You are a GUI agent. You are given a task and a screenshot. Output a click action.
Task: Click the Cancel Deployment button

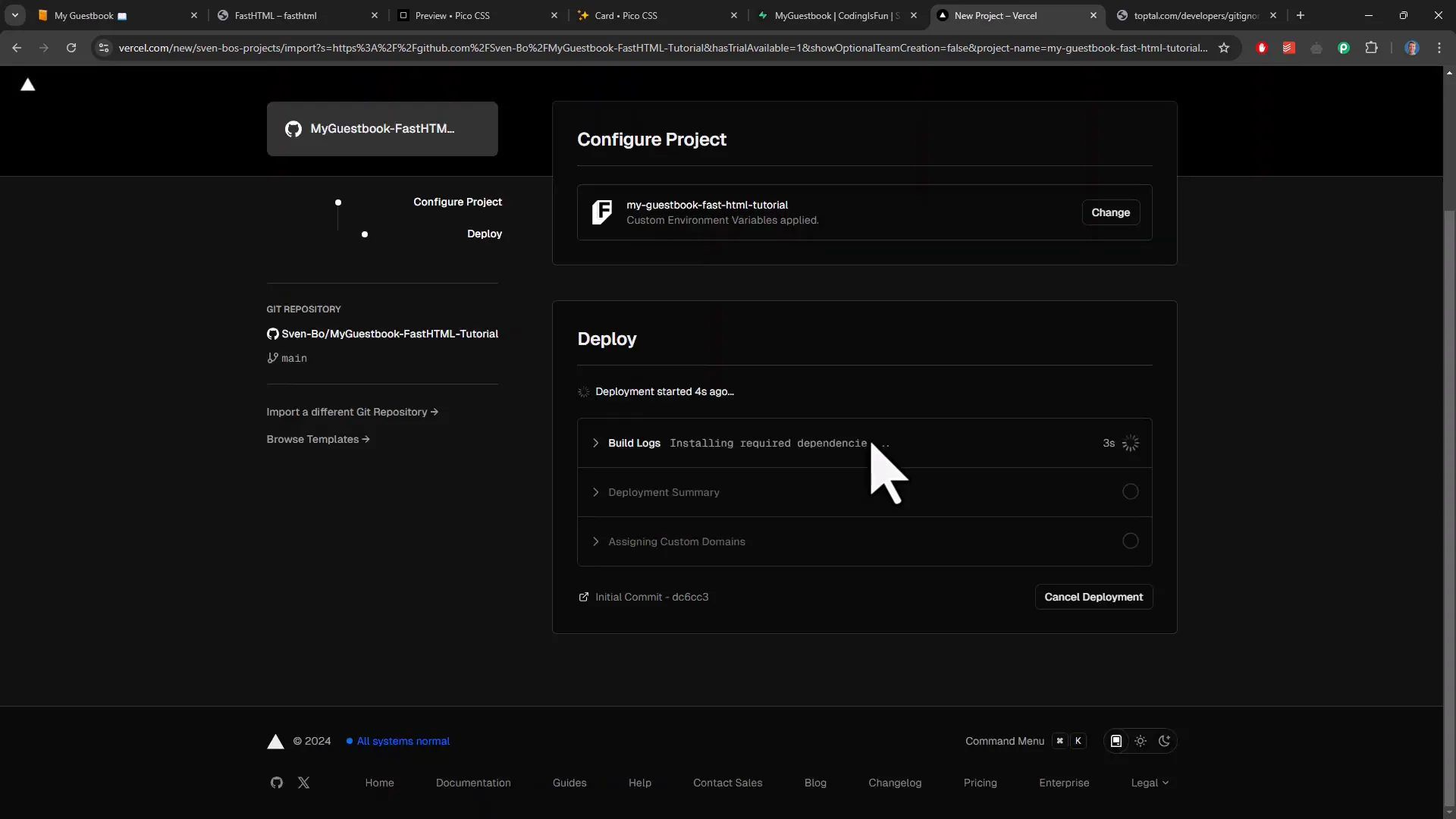click(1094, 597)
